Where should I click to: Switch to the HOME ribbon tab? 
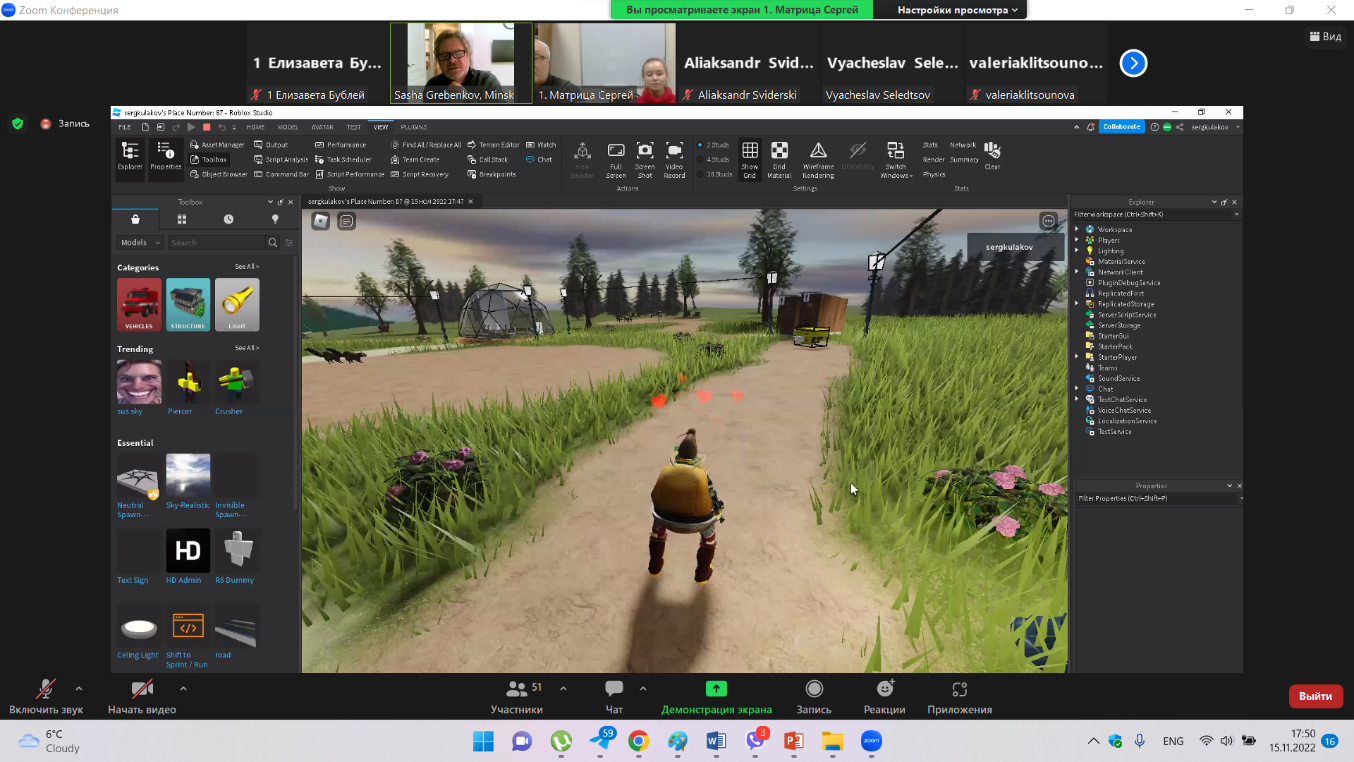tap(256, 127)
